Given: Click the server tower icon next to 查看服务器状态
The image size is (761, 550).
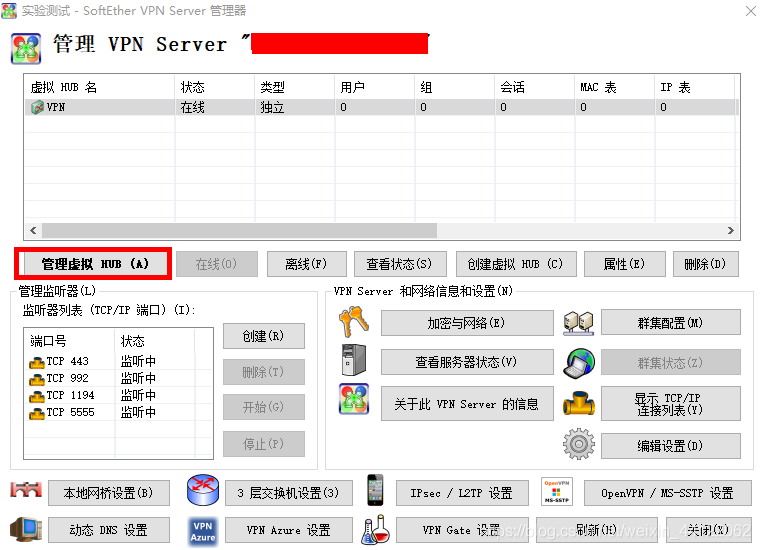Looking at the screenshot, I should [x=354, y=360].
